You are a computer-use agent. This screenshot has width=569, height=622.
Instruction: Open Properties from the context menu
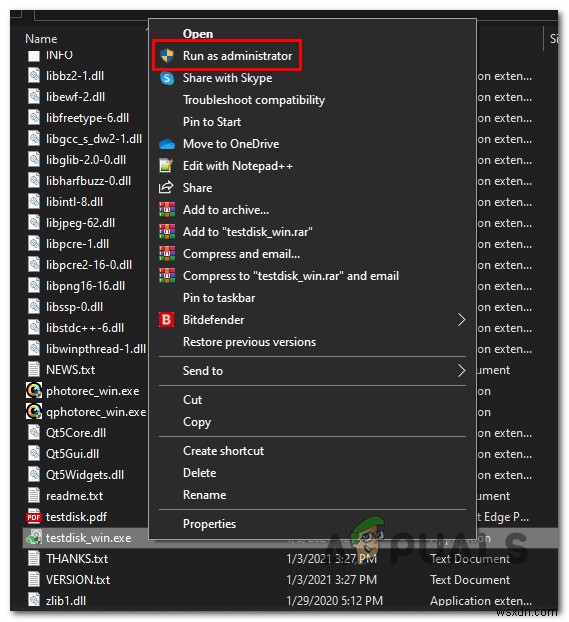209,524
